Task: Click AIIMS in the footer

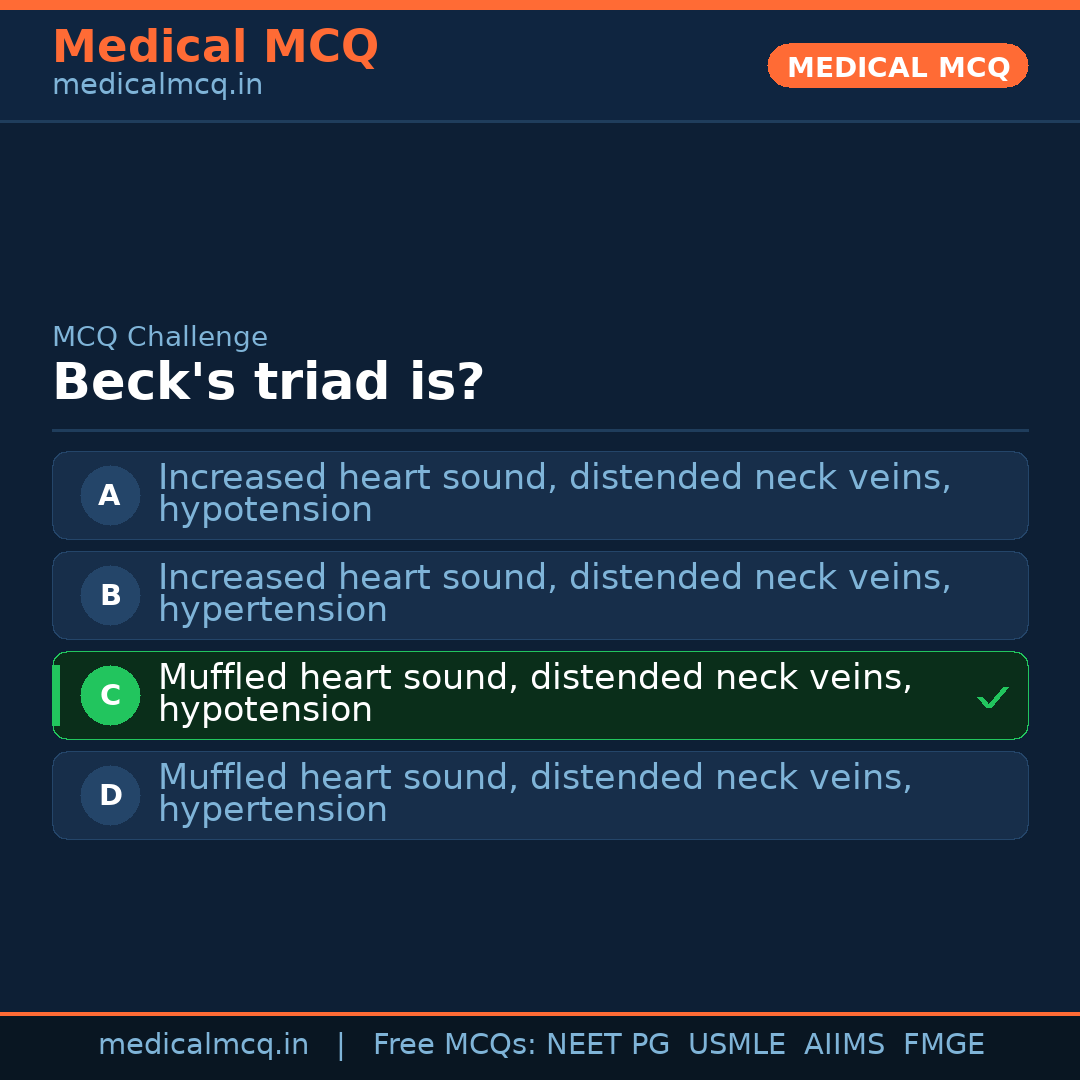Action: click(x=844, y=1045)
